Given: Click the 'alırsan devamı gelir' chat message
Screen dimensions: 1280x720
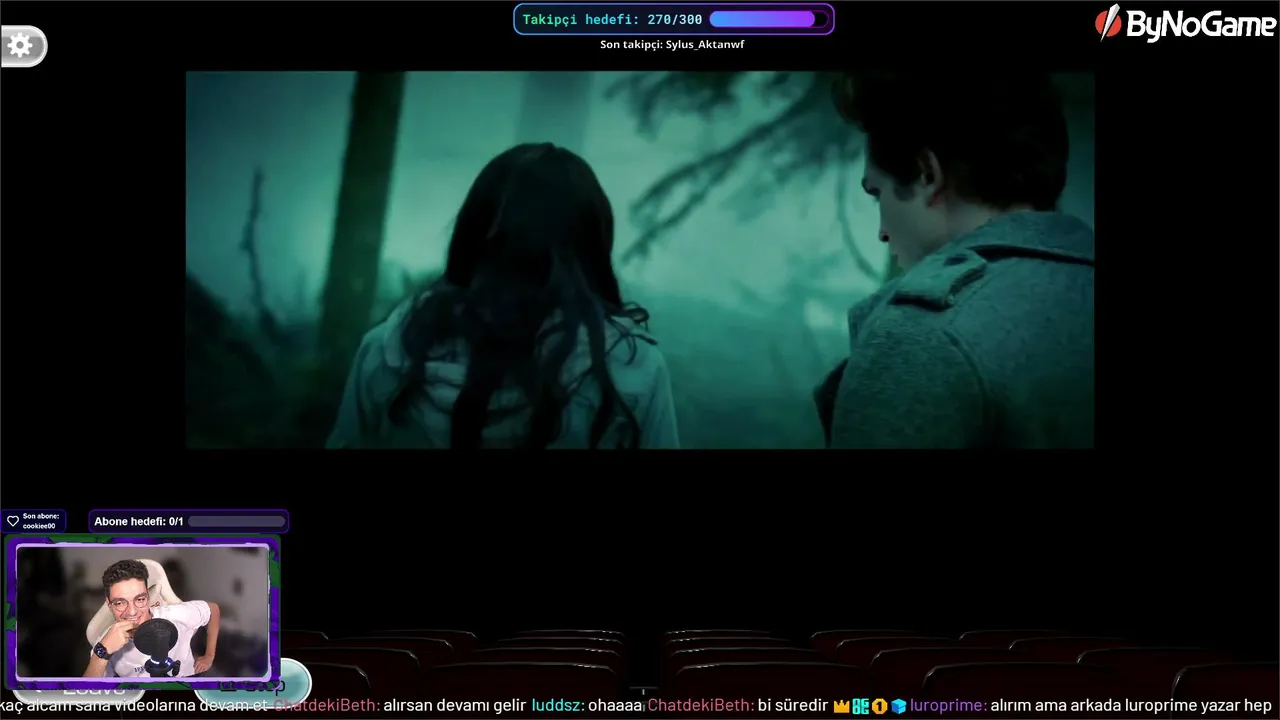Looking at the screenshot, I should coord(455,706).
